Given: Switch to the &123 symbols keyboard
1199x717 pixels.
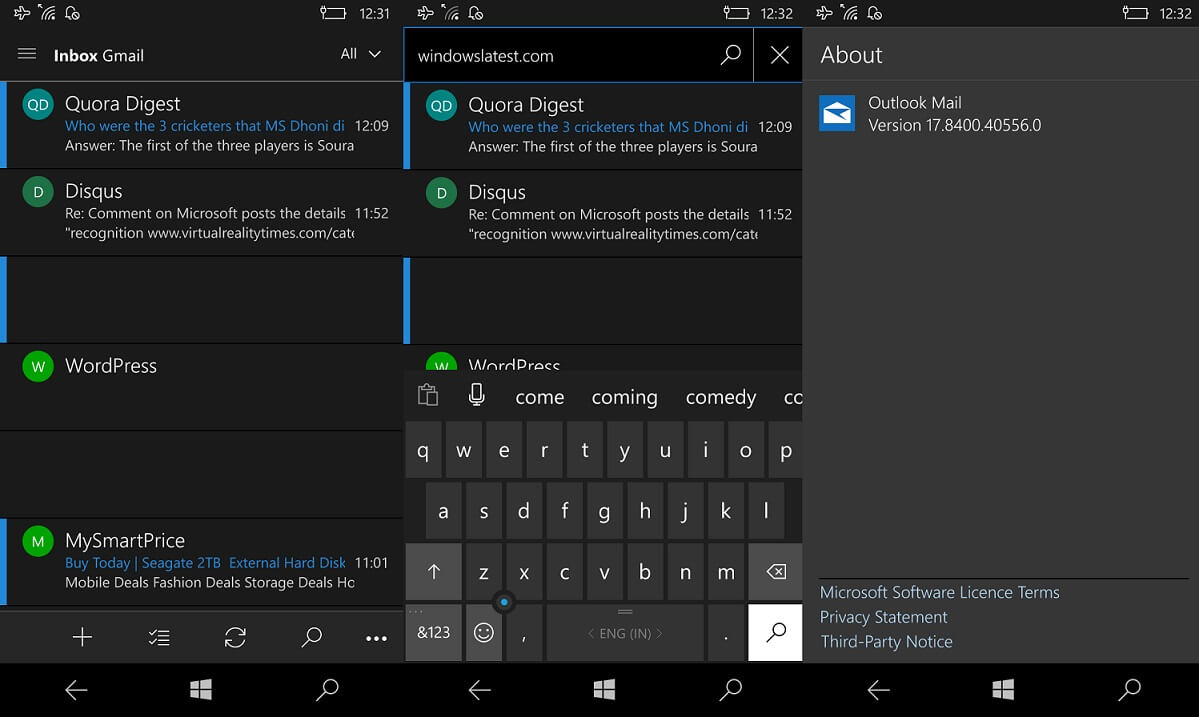Looking at the screenshot, I should pos(434,633).
